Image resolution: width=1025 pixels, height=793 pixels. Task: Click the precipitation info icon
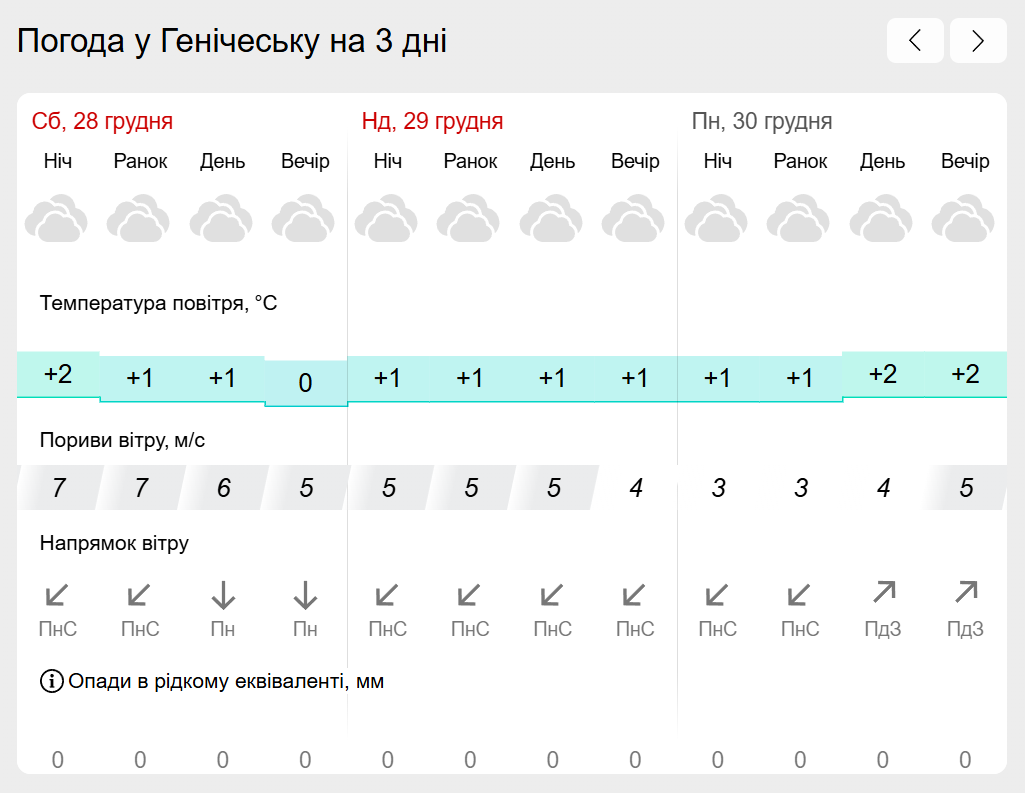52,681
